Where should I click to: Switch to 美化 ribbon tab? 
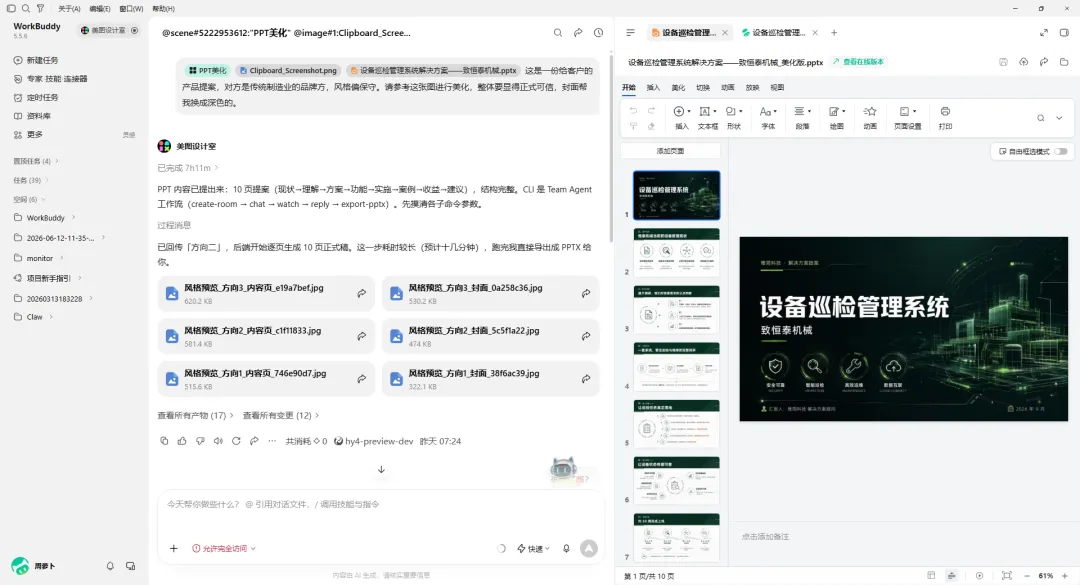(x=678, y=88)
